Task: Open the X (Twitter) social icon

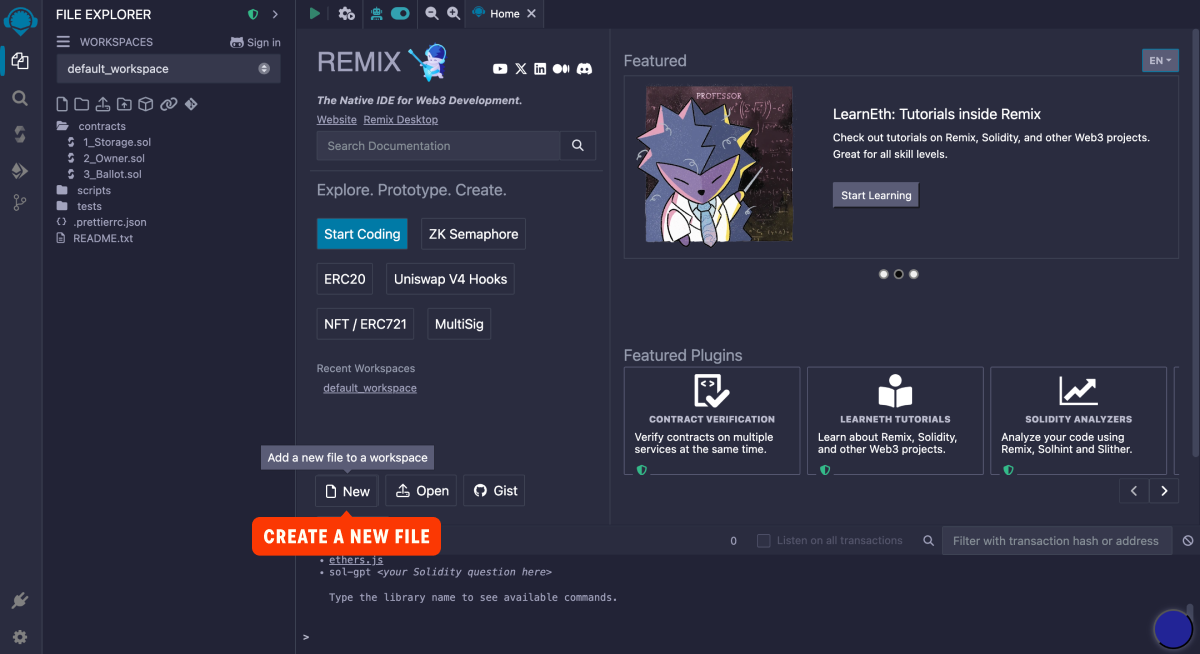Action: point(521,69)
